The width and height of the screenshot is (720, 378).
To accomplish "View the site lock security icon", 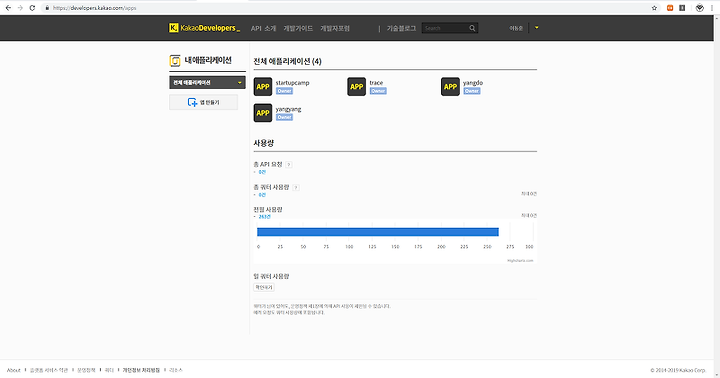I will (47, 8).
